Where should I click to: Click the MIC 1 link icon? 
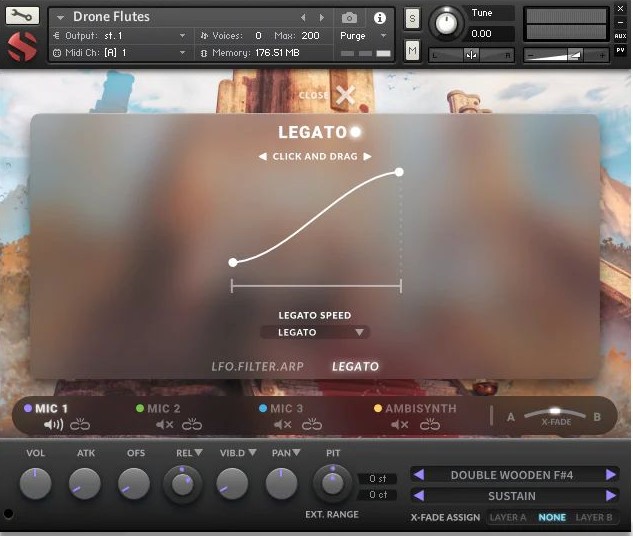tap(80, 424)
